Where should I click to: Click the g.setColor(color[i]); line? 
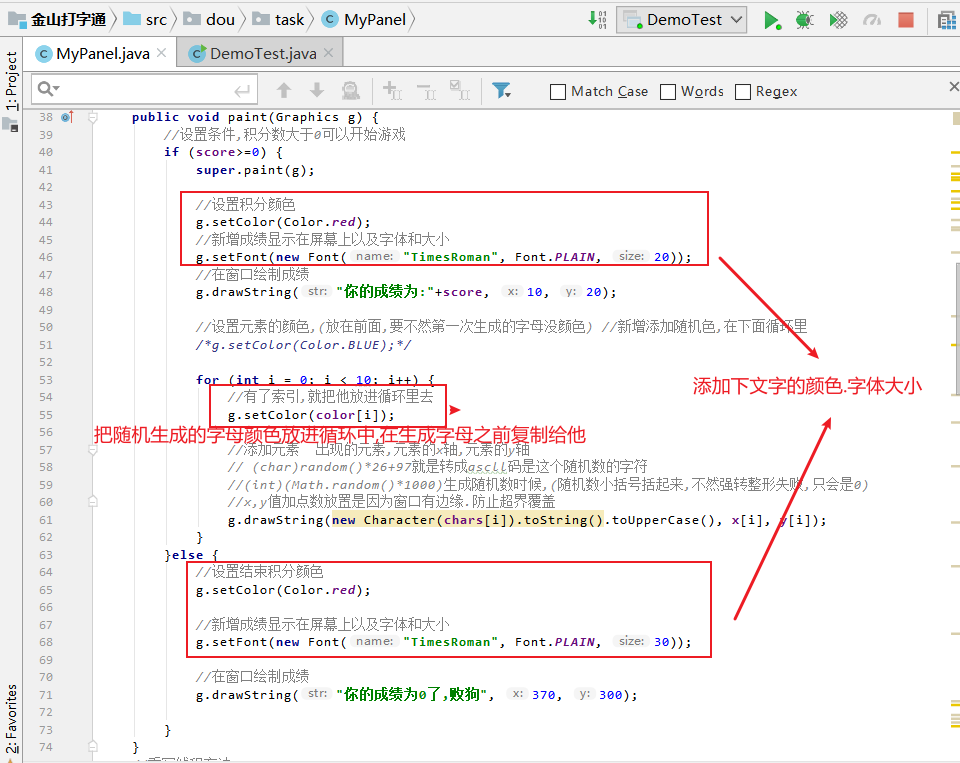coord(311,415)
